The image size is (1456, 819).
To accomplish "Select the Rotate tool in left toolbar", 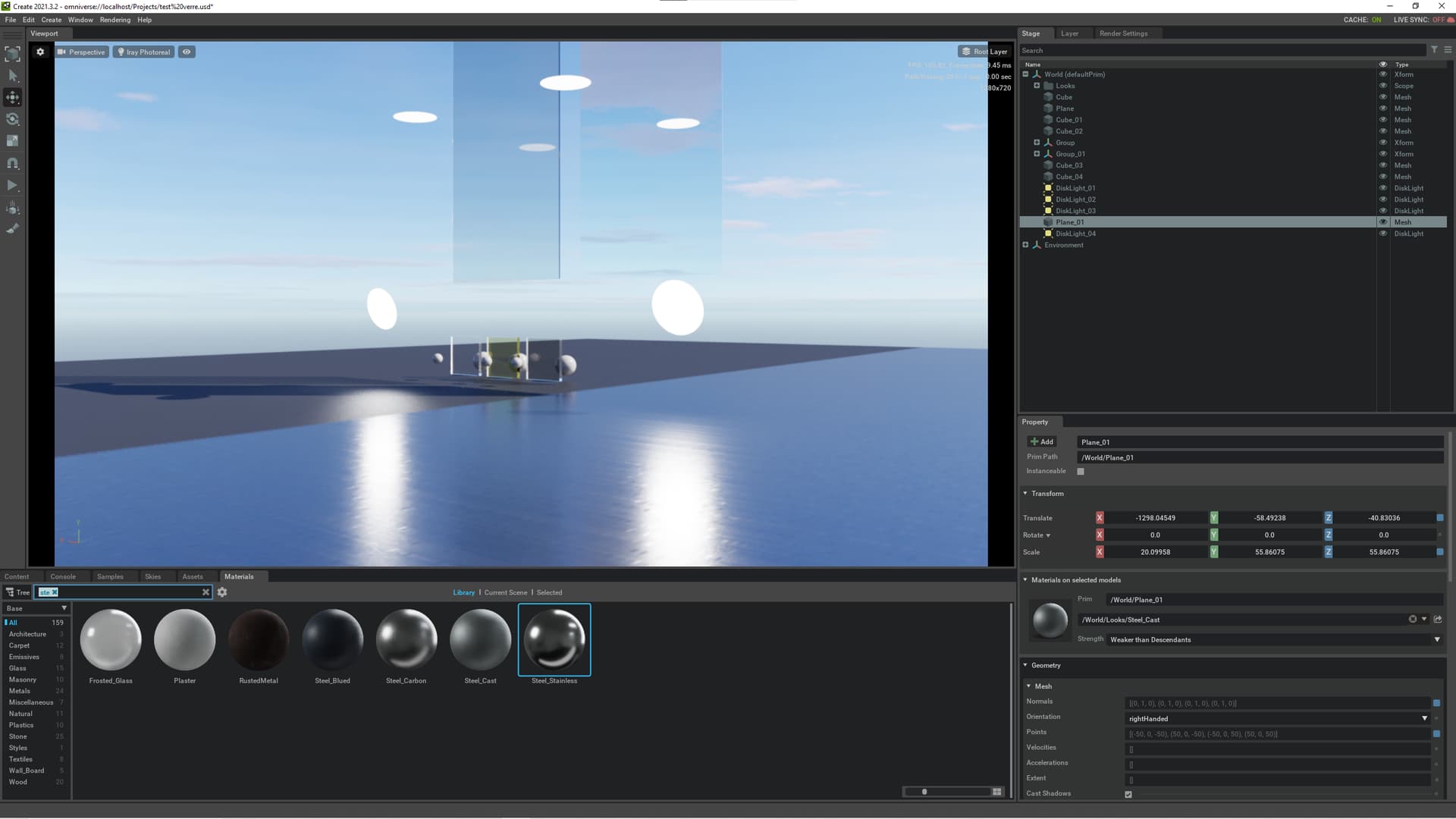I will click(x=13, y=119).
